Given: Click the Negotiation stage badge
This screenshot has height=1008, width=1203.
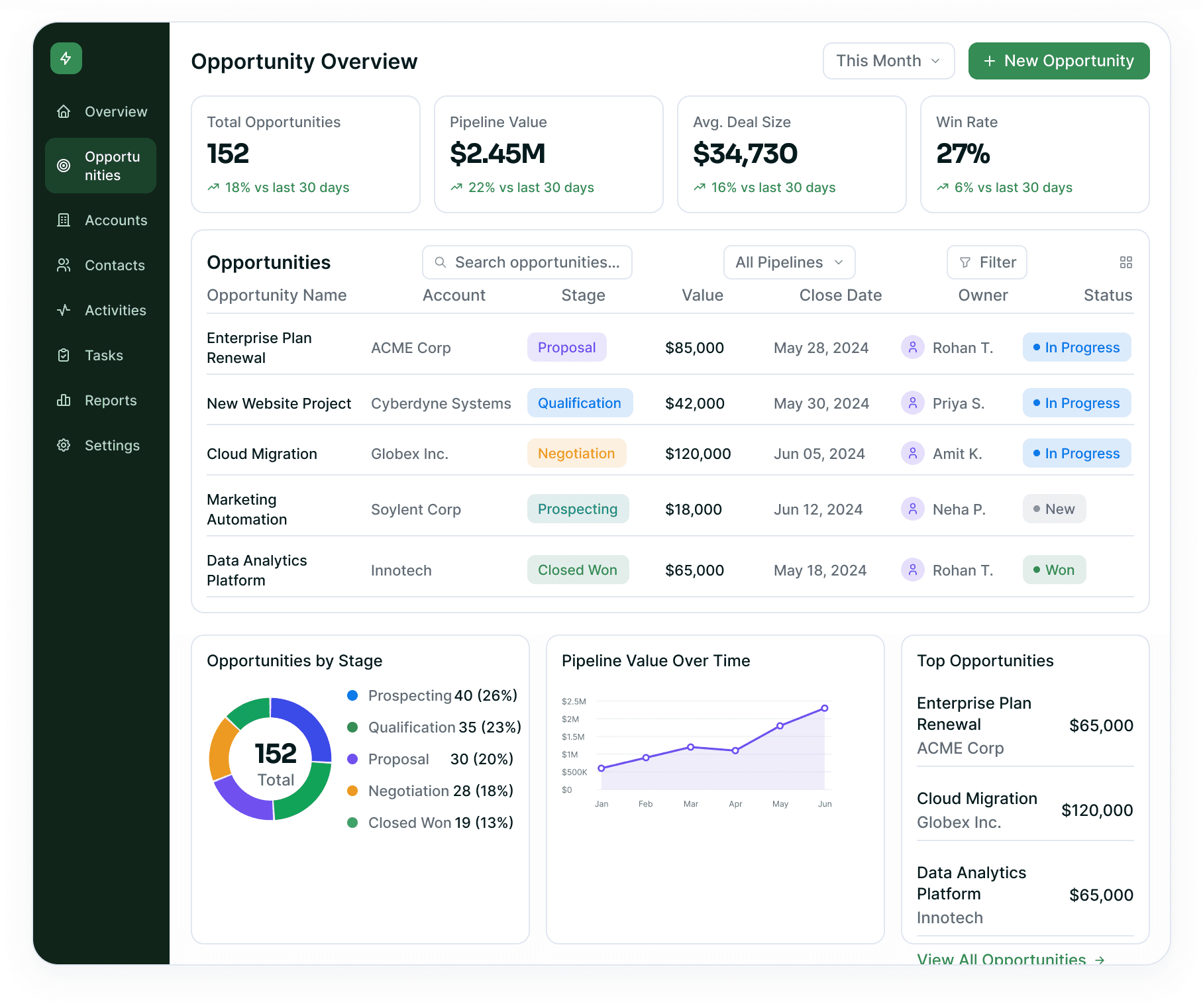Looking at the screenshot, I should (x=576, y=453).
